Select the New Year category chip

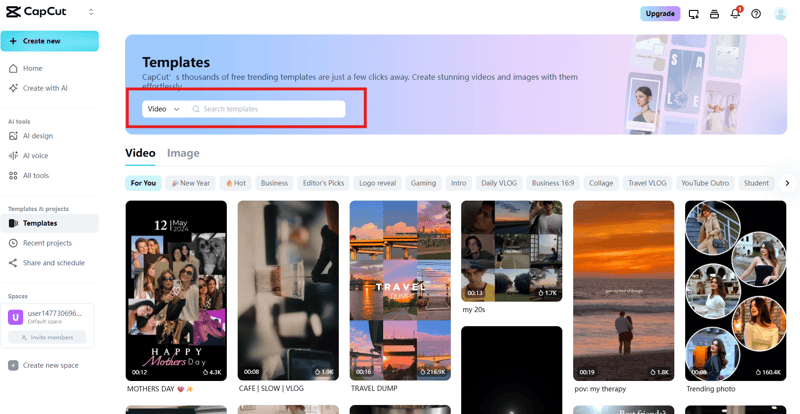(191, 183)
